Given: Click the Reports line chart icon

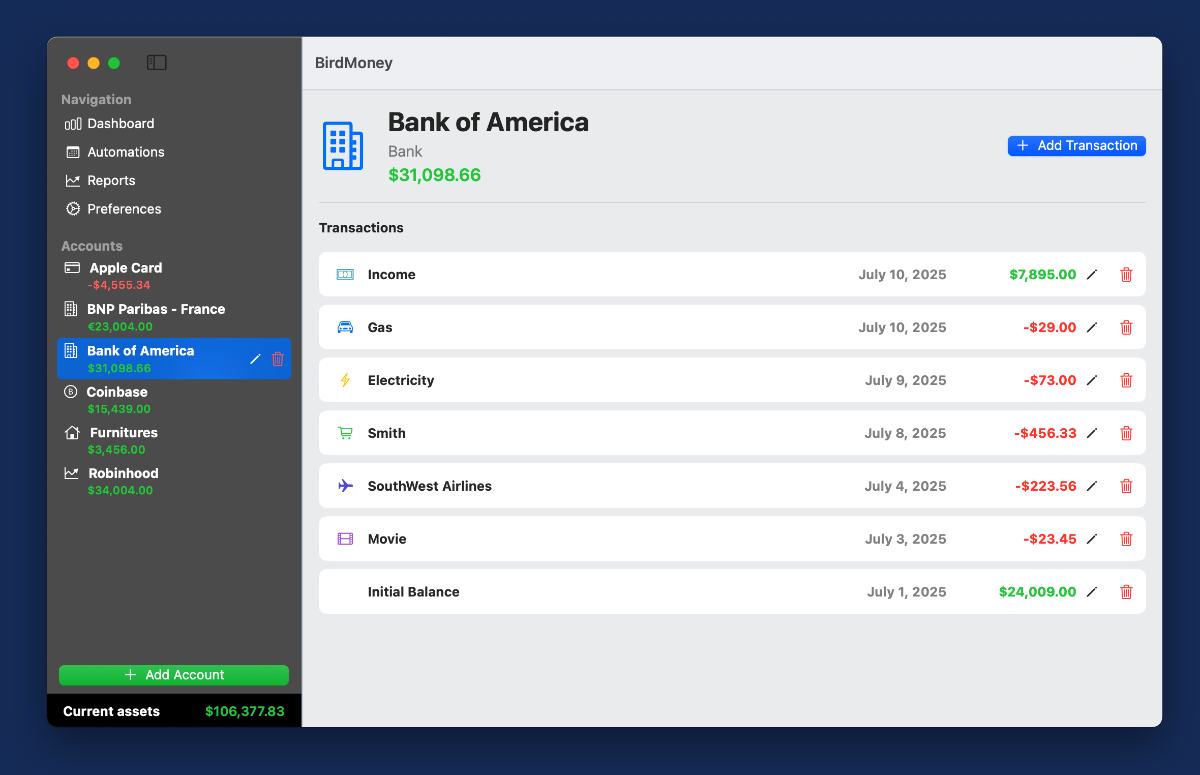Looking at the screenshot, I should pos(73,181).
